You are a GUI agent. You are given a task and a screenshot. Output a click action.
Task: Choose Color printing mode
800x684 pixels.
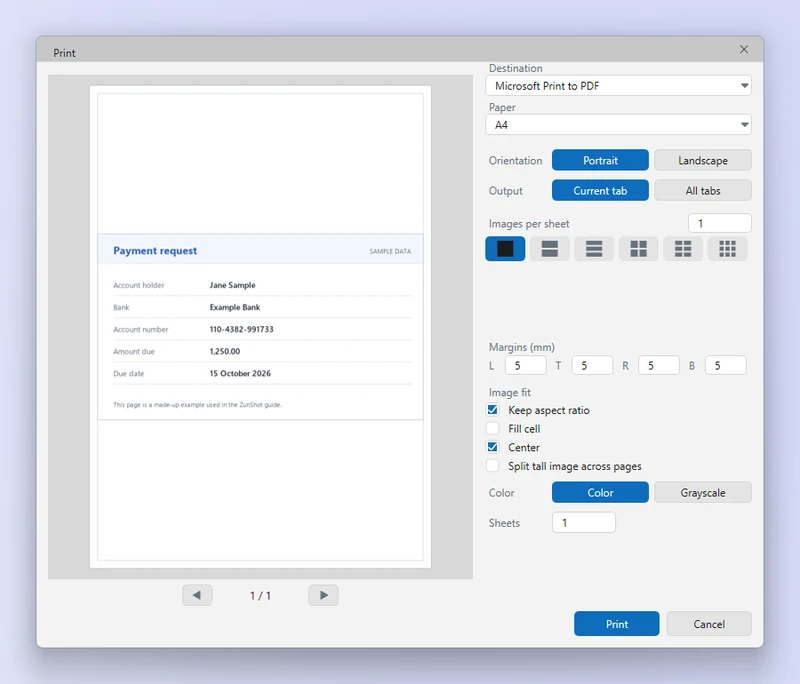(x=600, y=493)
